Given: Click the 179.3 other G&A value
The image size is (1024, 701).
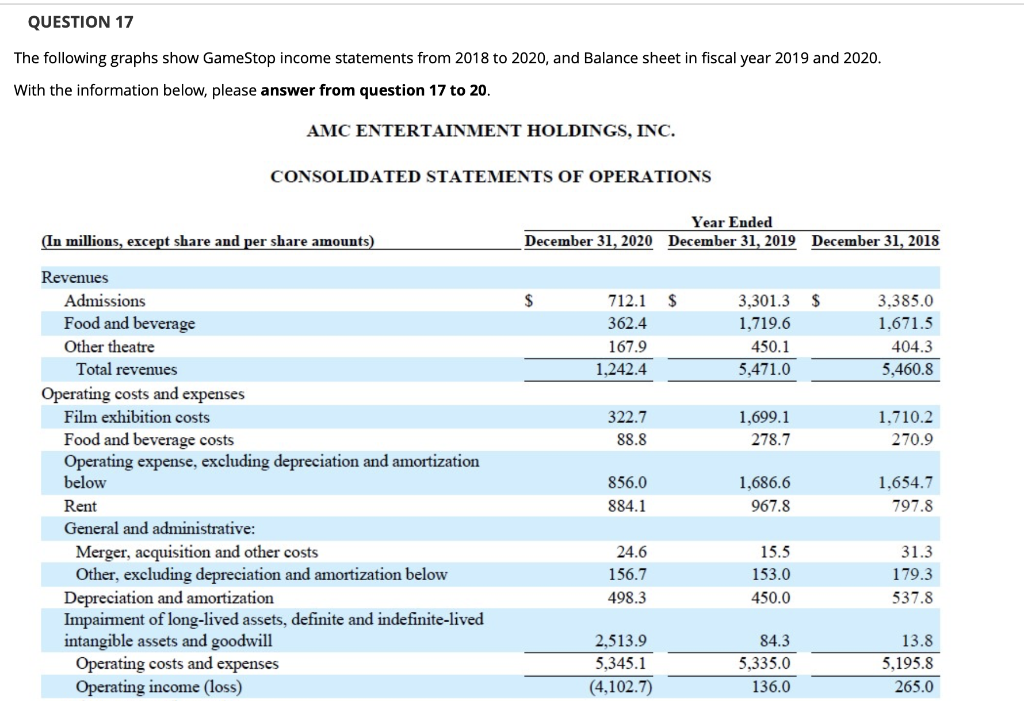Looking at the screenshot, I should 912,574.
